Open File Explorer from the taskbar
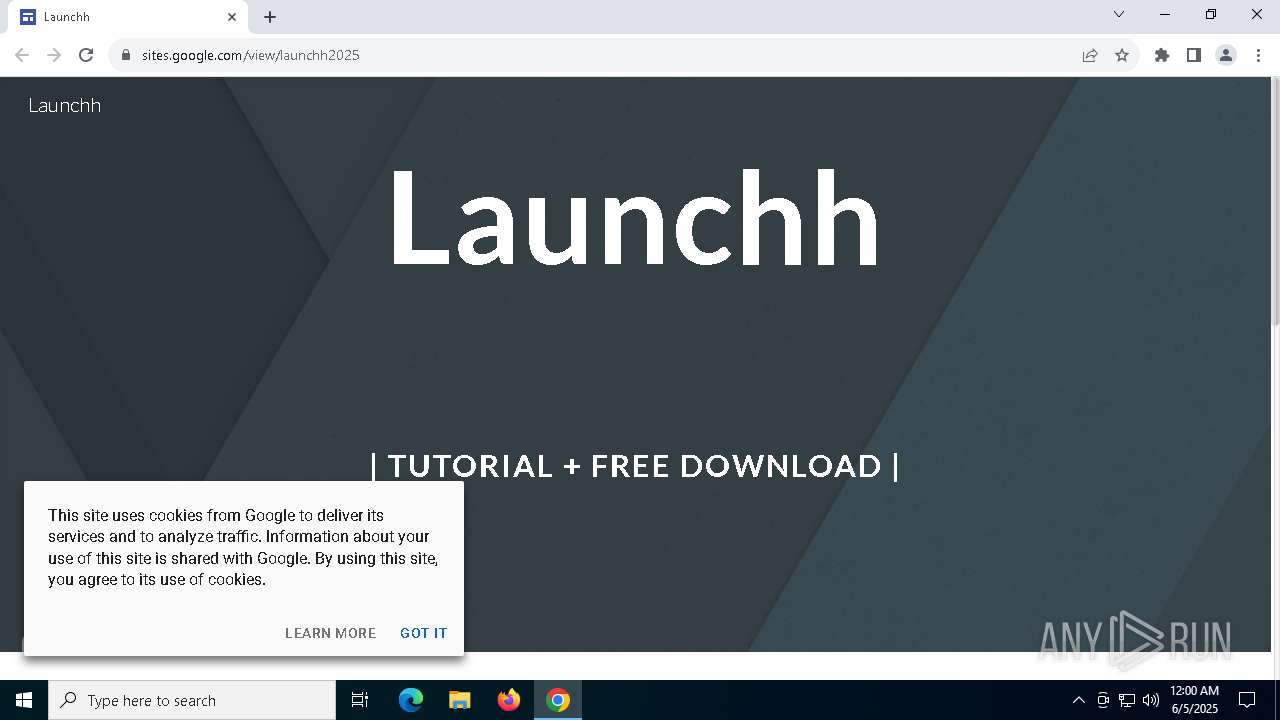This screenshot has height=720, width=1280. [460, 700]
